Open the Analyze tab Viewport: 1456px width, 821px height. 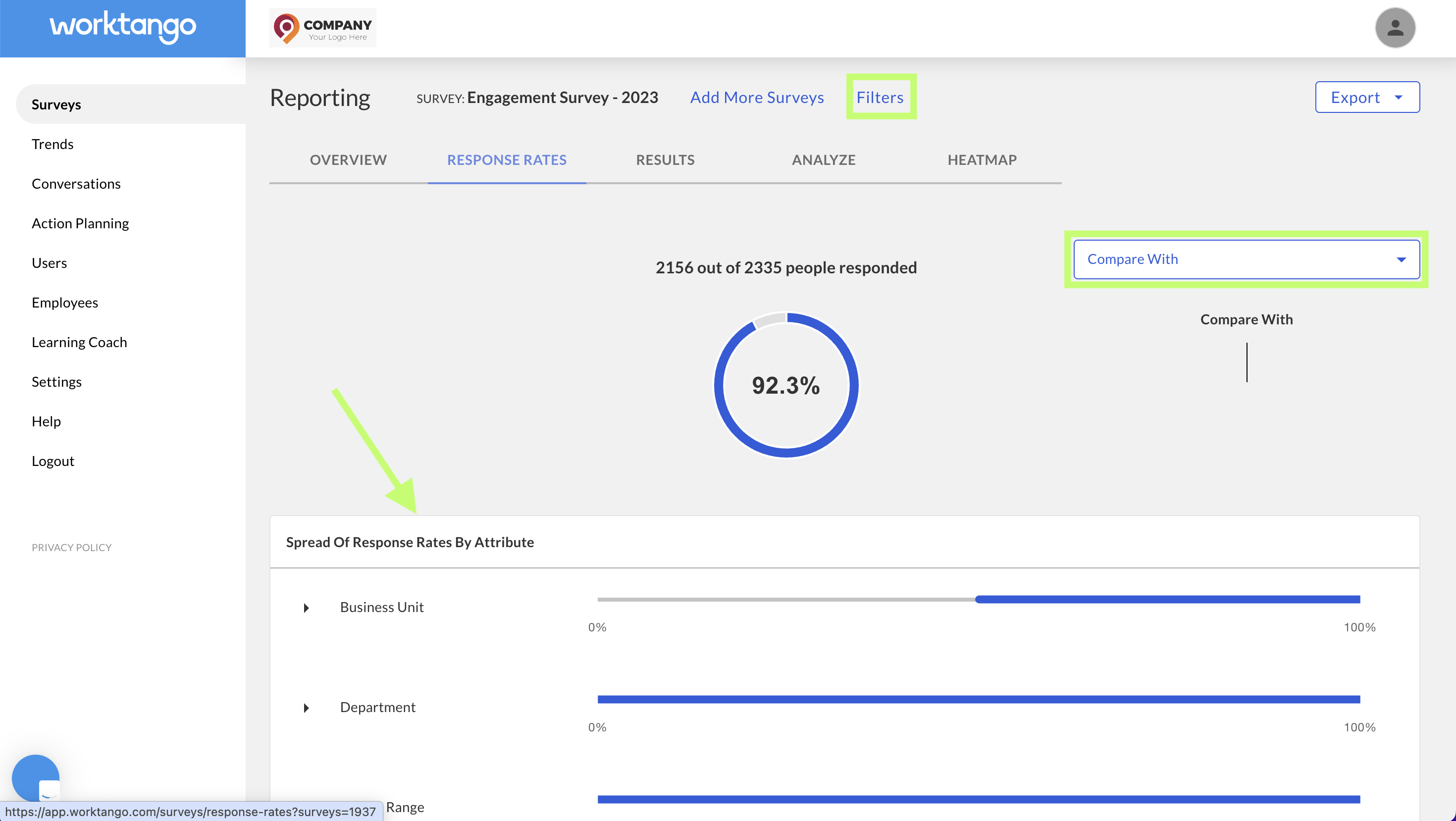824,160
